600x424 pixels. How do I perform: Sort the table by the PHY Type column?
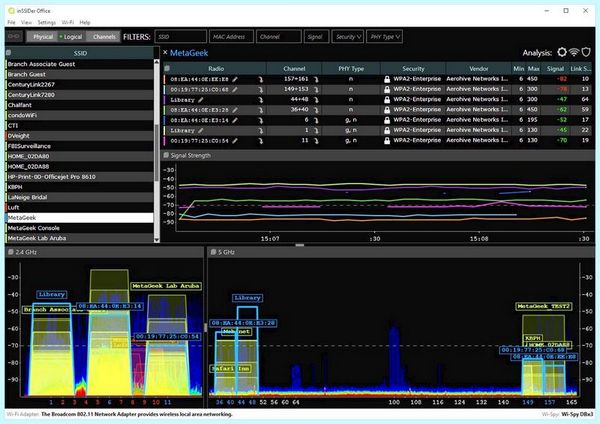[351, 68]
